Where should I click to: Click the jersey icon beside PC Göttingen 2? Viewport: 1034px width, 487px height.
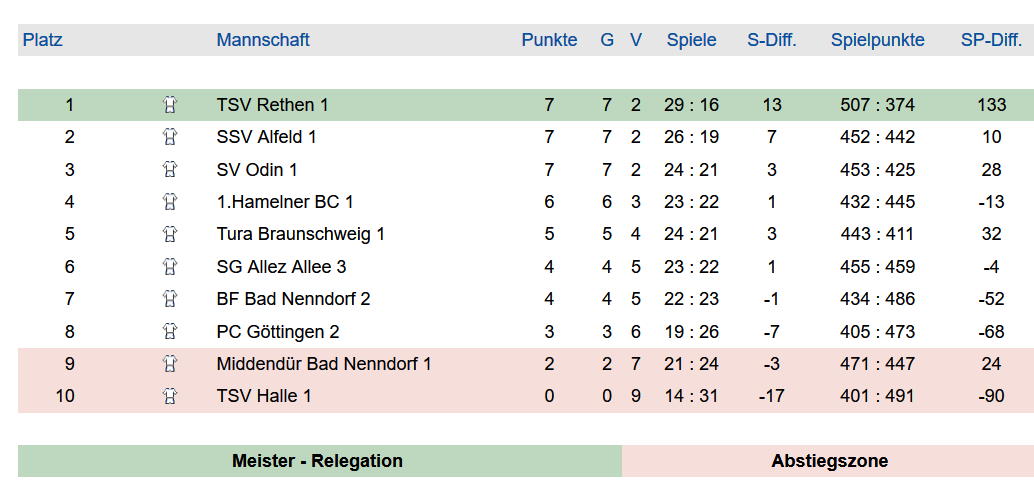(x=170, y=331)
